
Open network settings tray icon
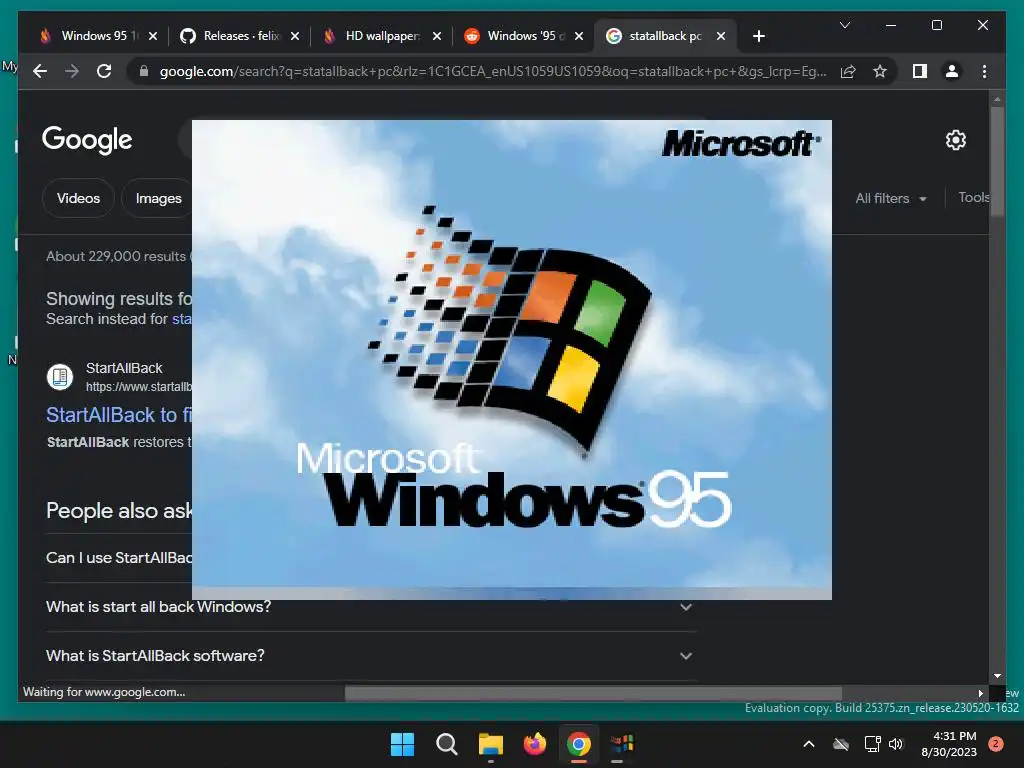pyautogui.click(x=872, y=744)
